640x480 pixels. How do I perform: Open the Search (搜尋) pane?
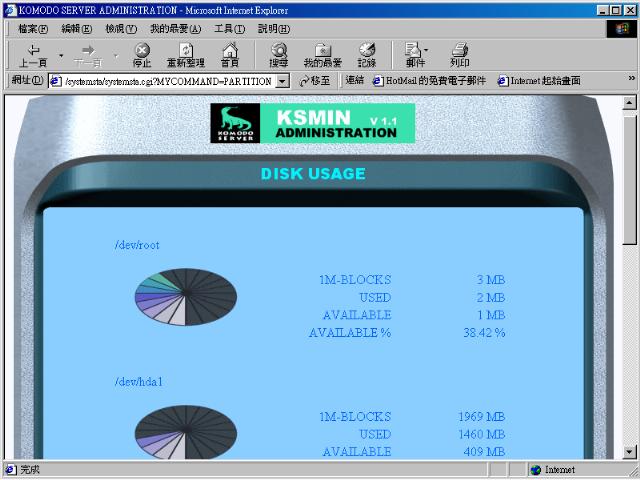click(278, 54)
